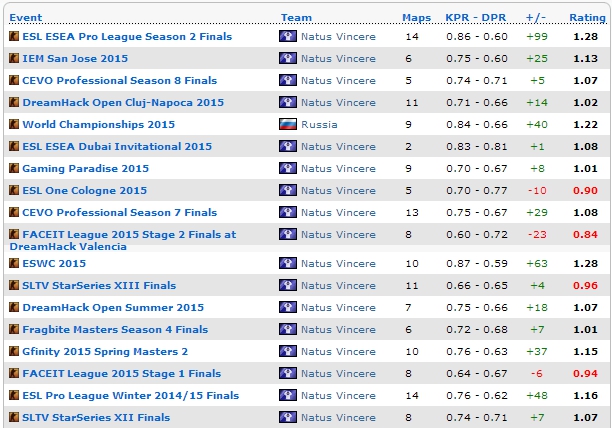Click the Russia flag icon
This screenshot has width=612, height=428.
coord(288,124)
